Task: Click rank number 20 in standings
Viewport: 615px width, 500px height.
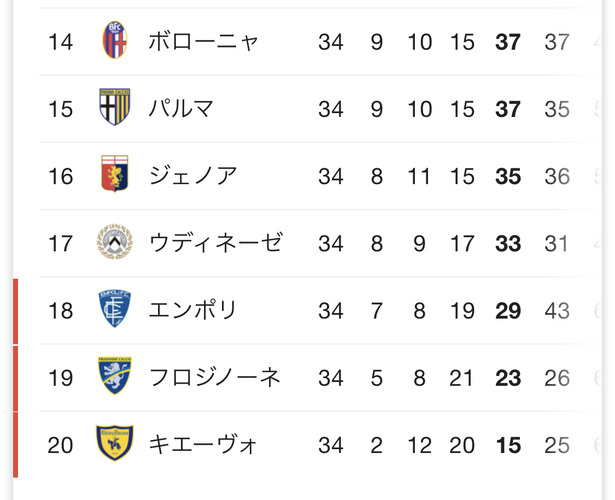Action: point(60,445)
